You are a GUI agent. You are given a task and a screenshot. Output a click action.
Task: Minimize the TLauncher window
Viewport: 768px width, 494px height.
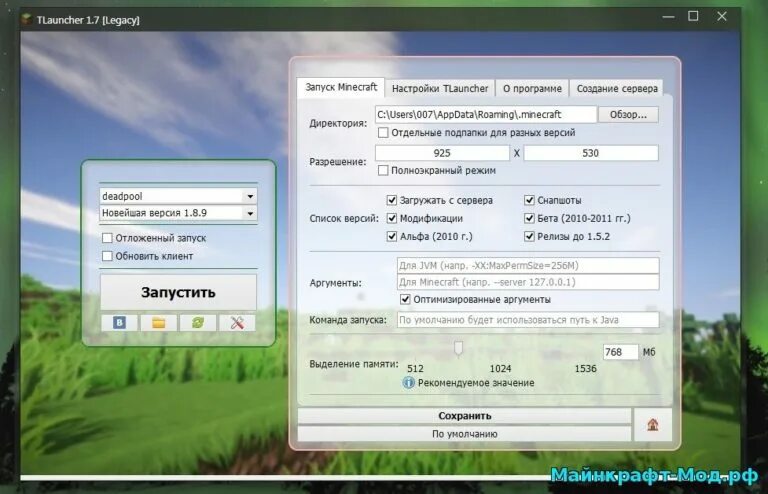point(668,17)
